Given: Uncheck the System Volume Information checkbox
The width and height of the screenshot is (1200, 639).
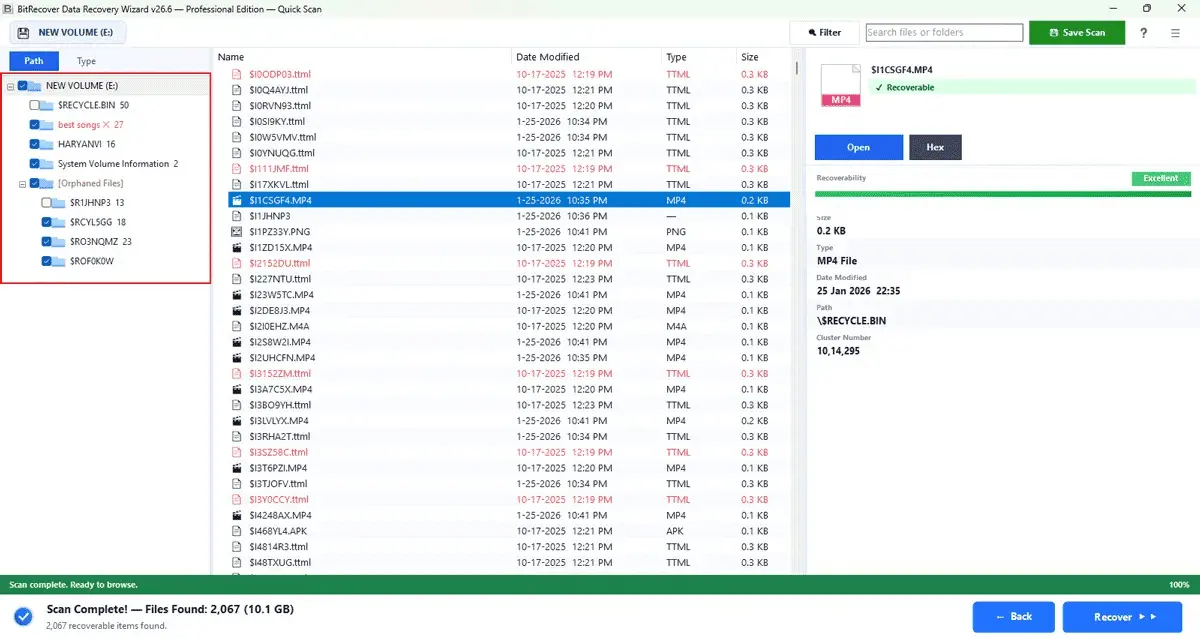Looking at the screenshot, I should [35, 163].
